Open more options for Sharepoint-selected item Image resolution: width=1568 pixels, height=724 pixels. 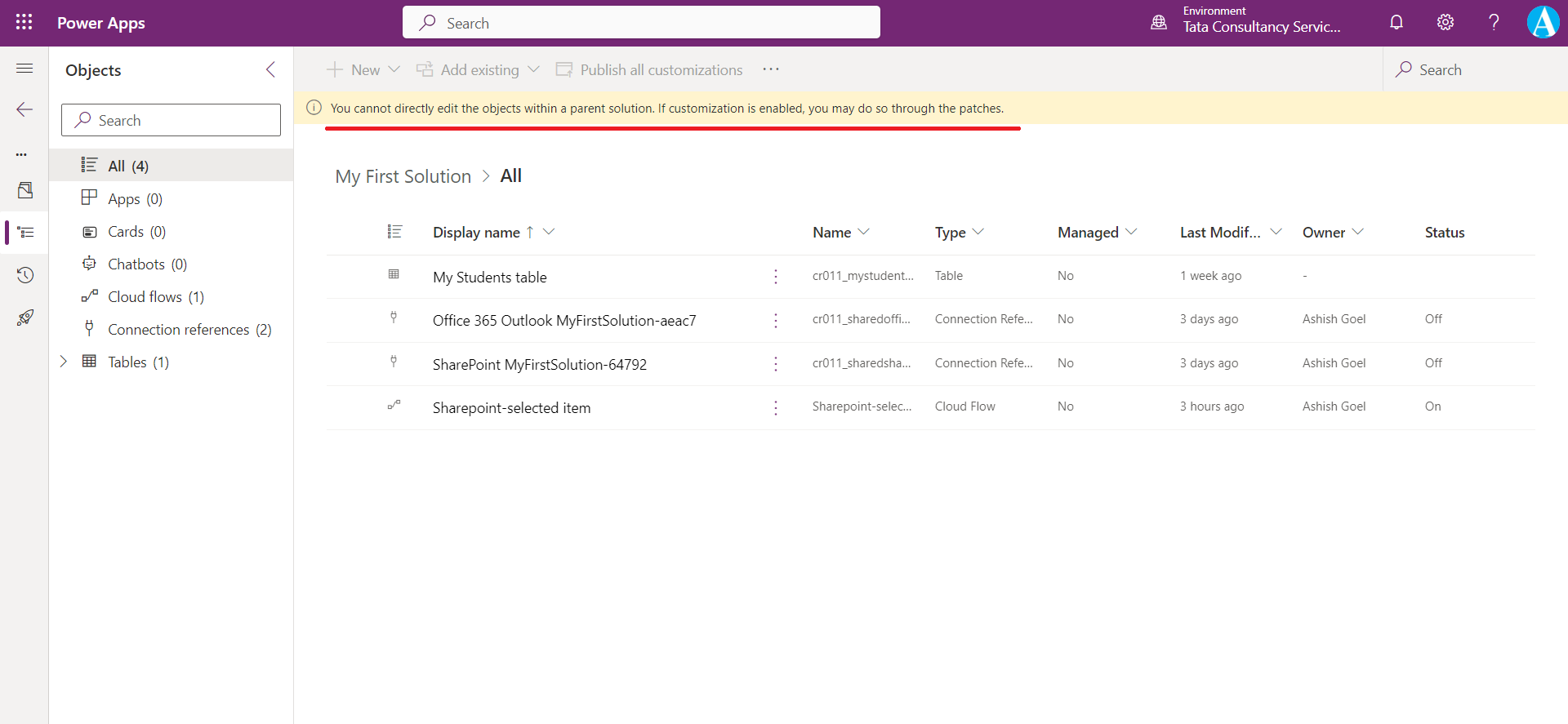pyautogui.click(x=775, y=407)
